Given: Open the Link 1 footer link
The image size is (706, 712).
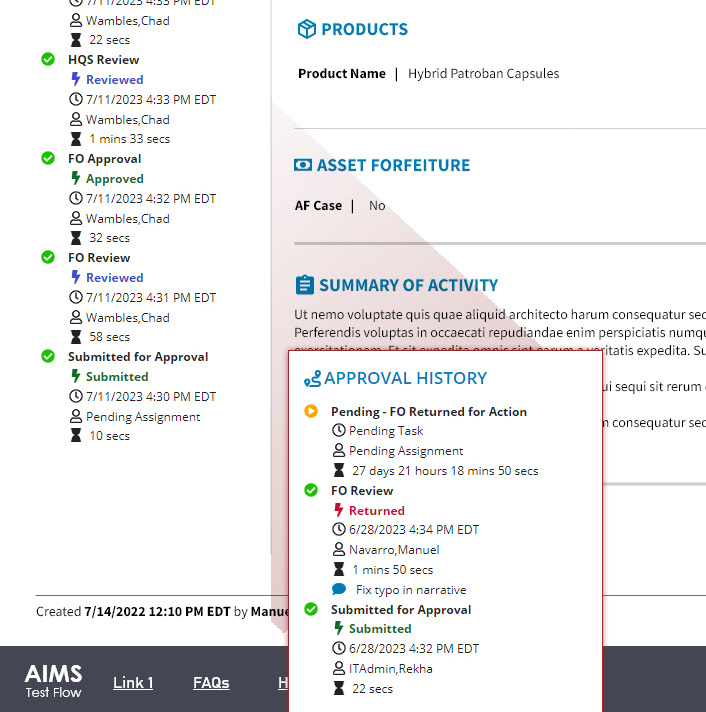Looking at the screenshot, I should pos(133,683).
